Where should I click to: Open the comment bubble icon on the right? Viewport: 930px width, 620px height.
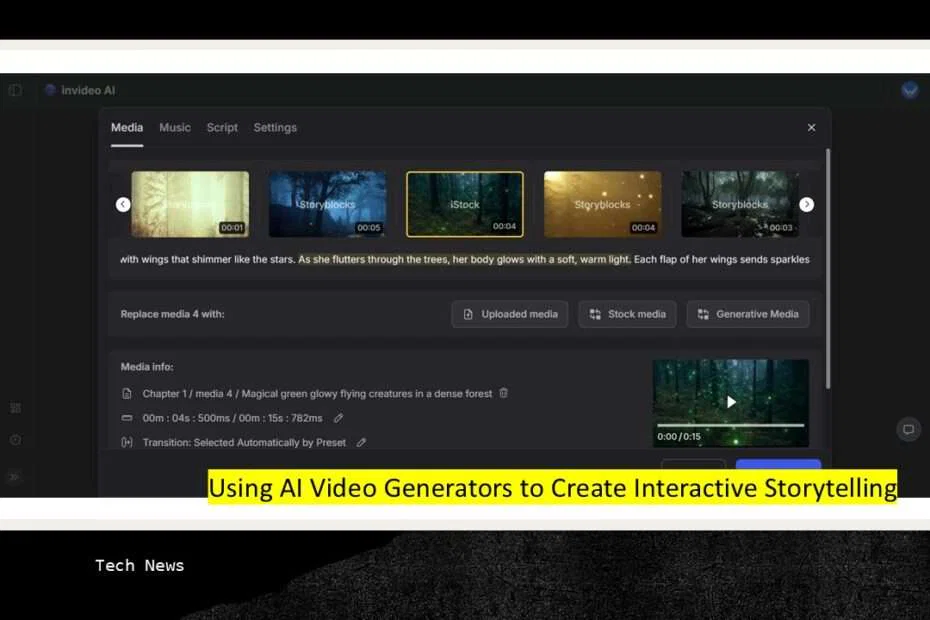click(x=908, y=429)
